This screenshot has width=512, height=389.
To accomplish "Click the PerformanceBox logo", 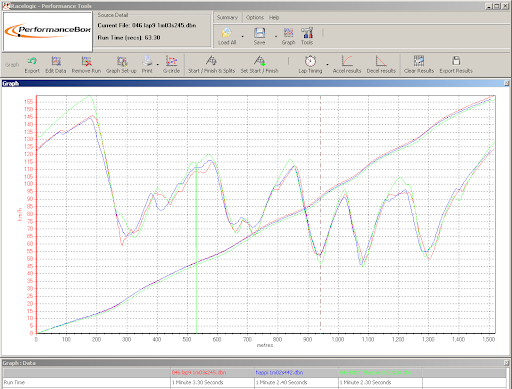I will tap(48, 31).
